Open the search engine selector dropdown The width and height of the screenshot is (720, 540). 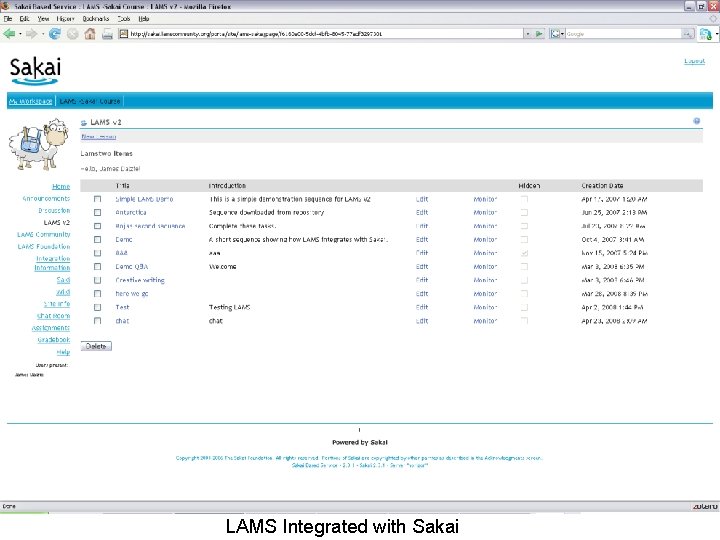click(557, 34)
